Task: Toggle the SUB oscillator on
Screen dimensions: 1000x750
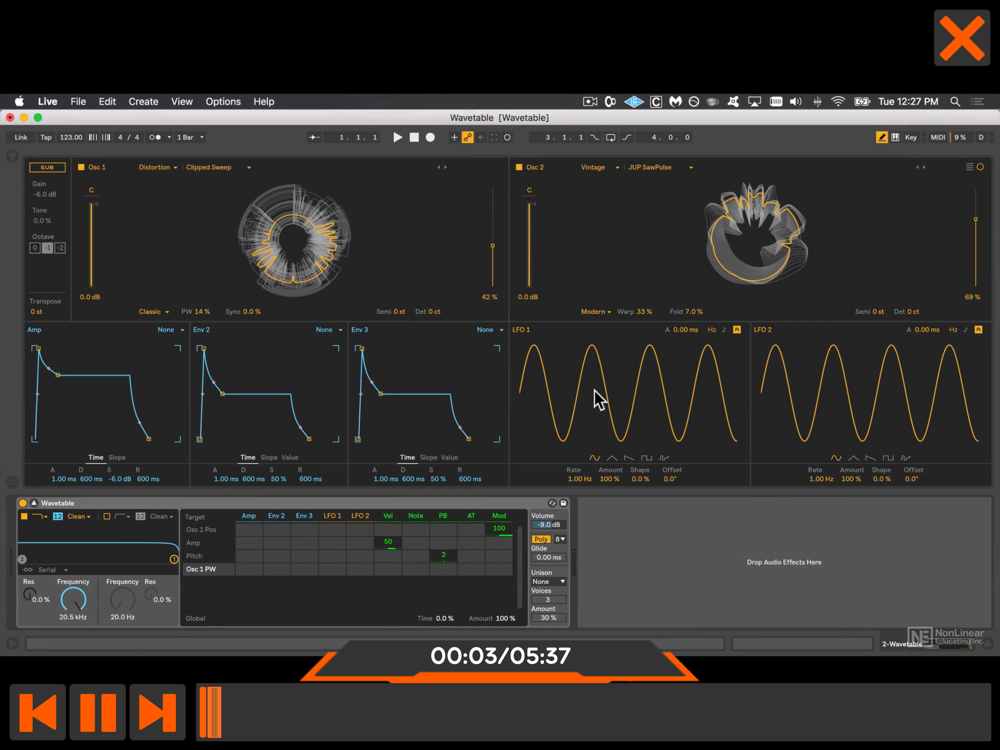Action: pos(47,167)
